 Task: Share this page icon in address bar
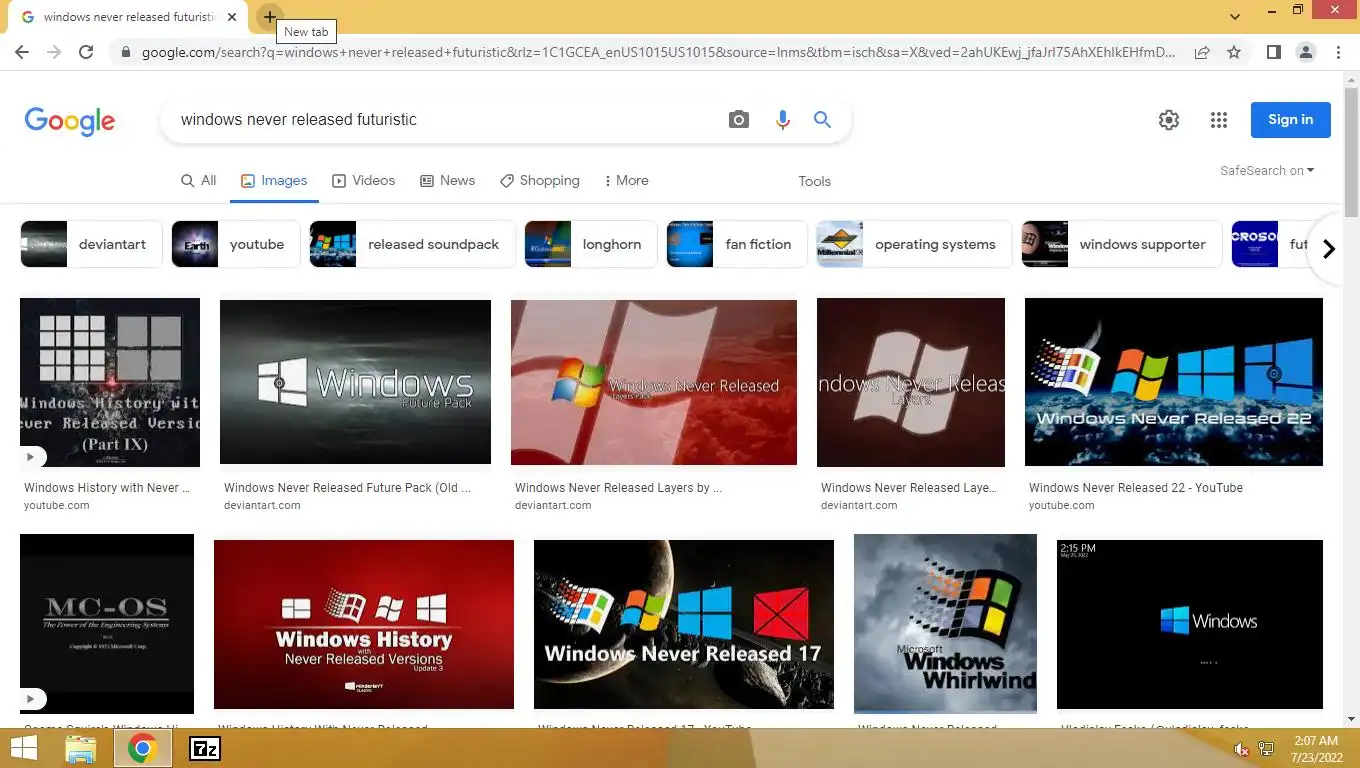pyautogui.click(x=1202, y=52)
